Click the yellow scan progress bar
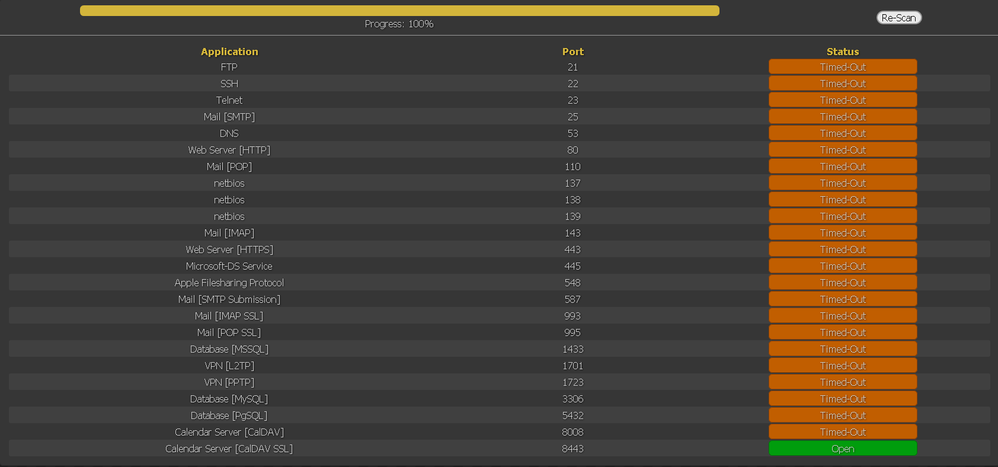Viewport: 998px width, 467px height. [400, 11]
